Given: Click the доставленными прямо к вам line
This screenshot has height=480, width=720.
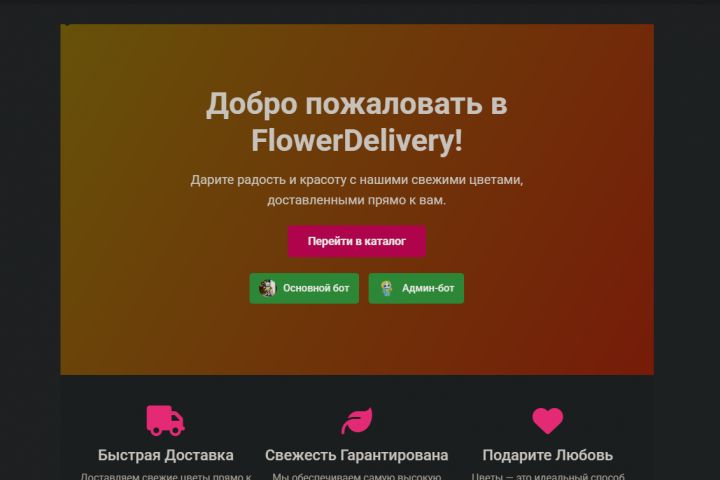Looking at the screenshot, I should (357, 200).
